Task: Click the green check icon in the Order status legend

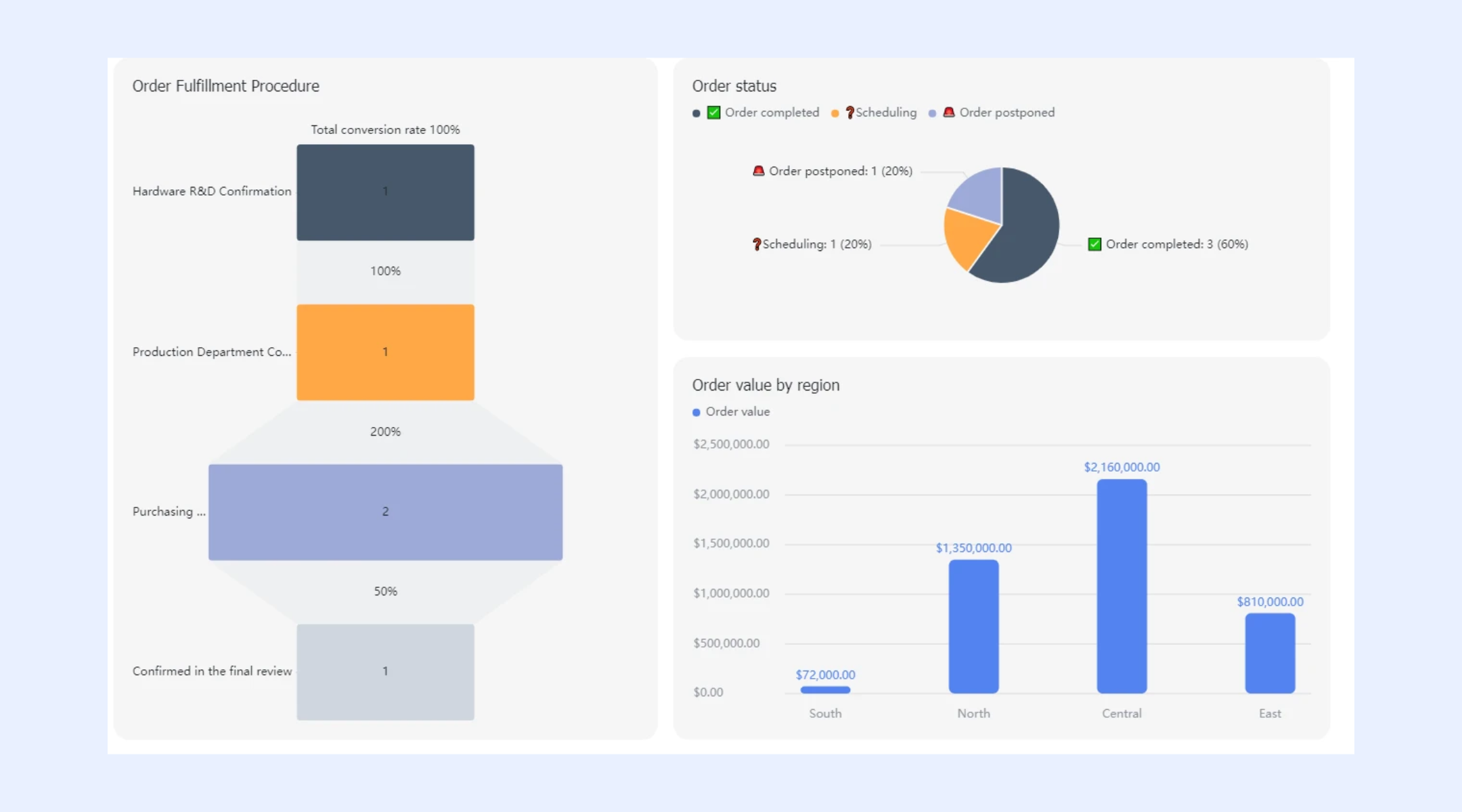Action: [x=713, y=112]
